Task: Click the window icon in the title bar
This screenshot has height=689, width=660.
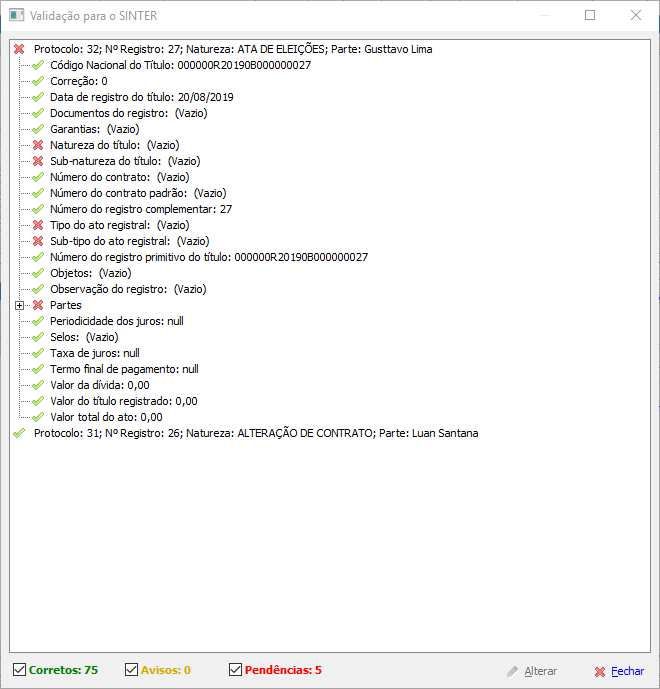Action: pos(17,15)
